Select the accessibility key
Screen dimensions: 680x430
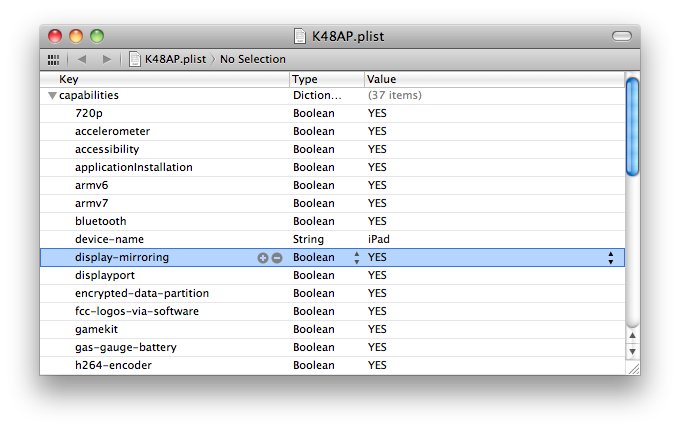107,150
